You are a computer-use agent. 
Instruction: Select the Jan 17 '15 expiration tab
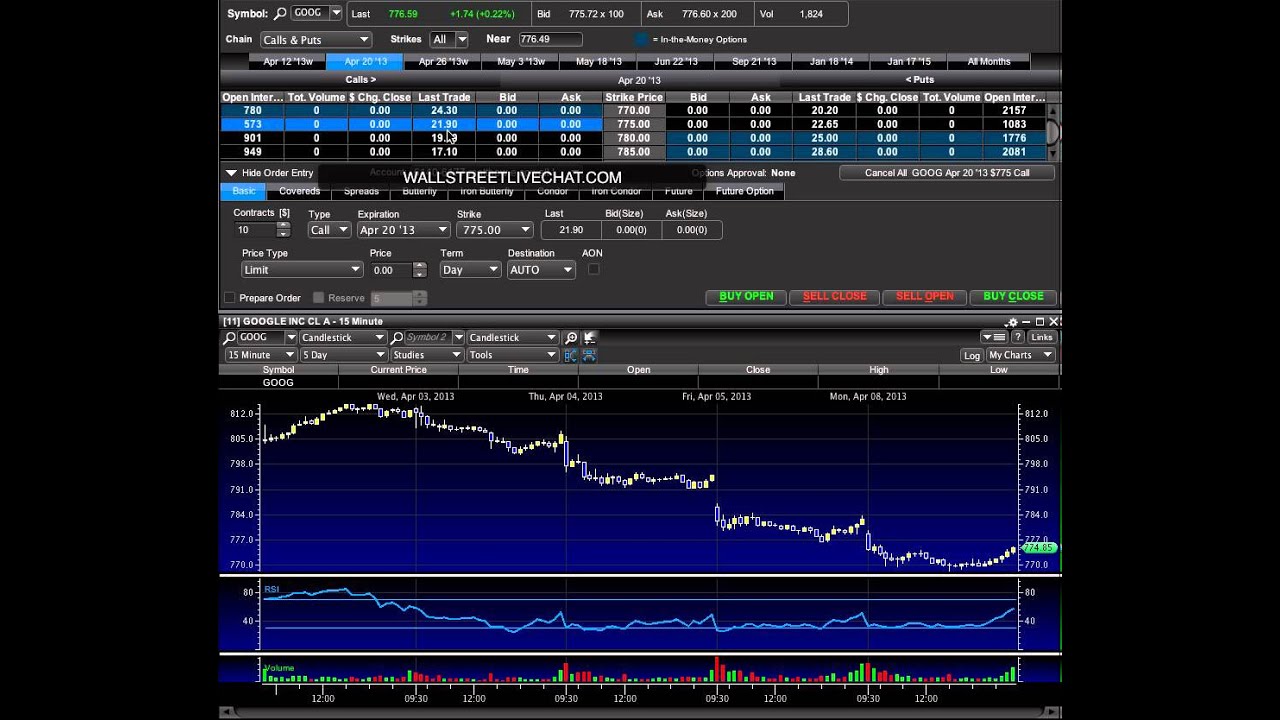909,61
